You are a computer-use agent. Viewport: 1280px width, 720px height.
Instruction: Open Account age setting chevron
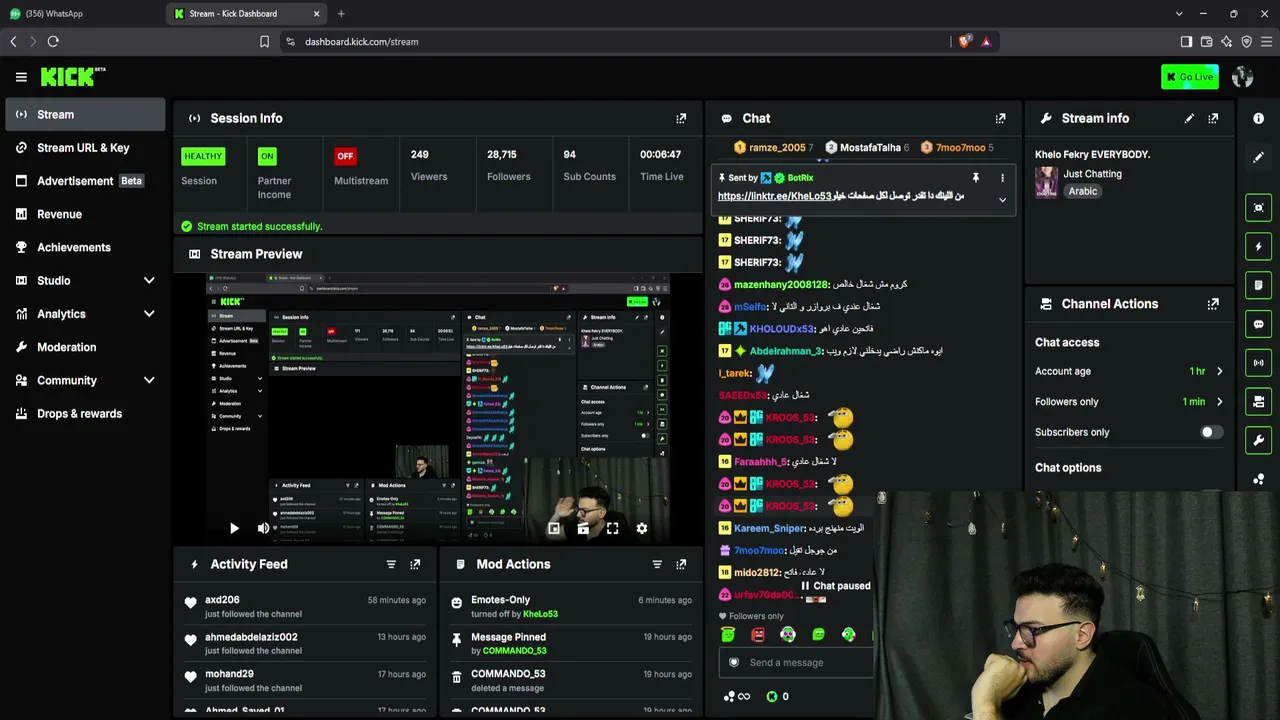coord(1219,371)
